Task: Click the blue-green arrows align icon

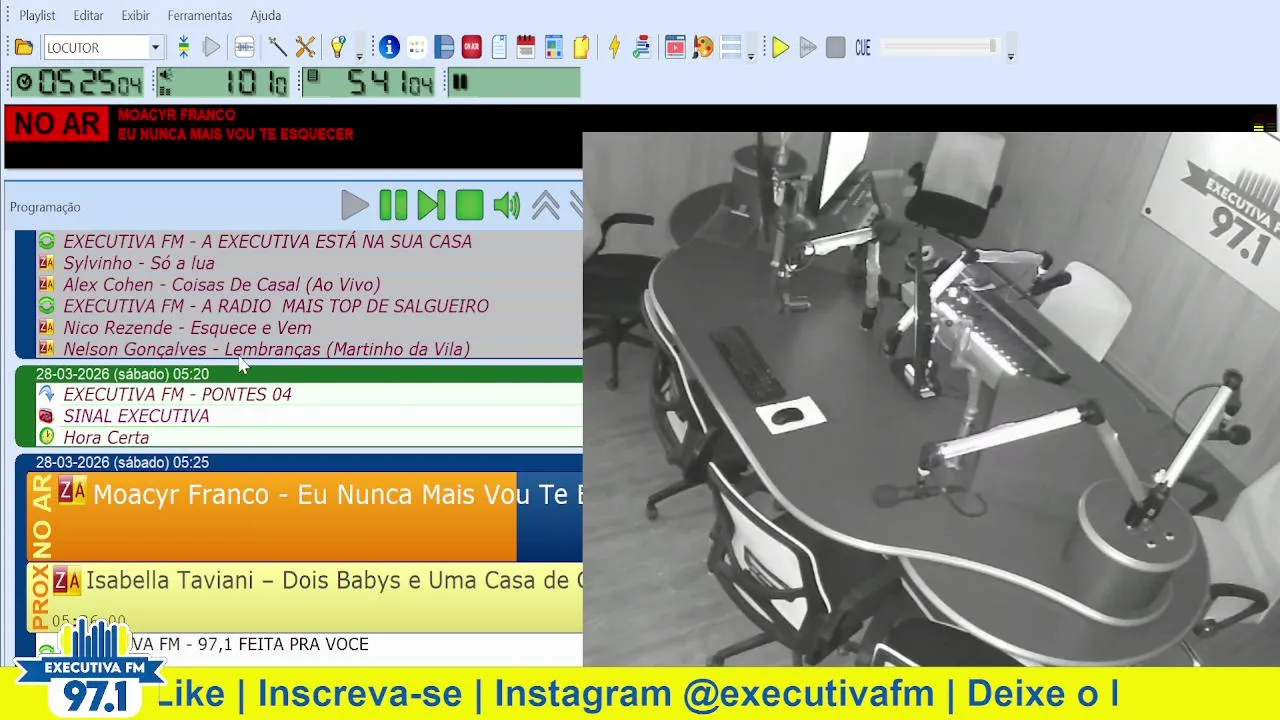Action: click(x=183, y=47)
